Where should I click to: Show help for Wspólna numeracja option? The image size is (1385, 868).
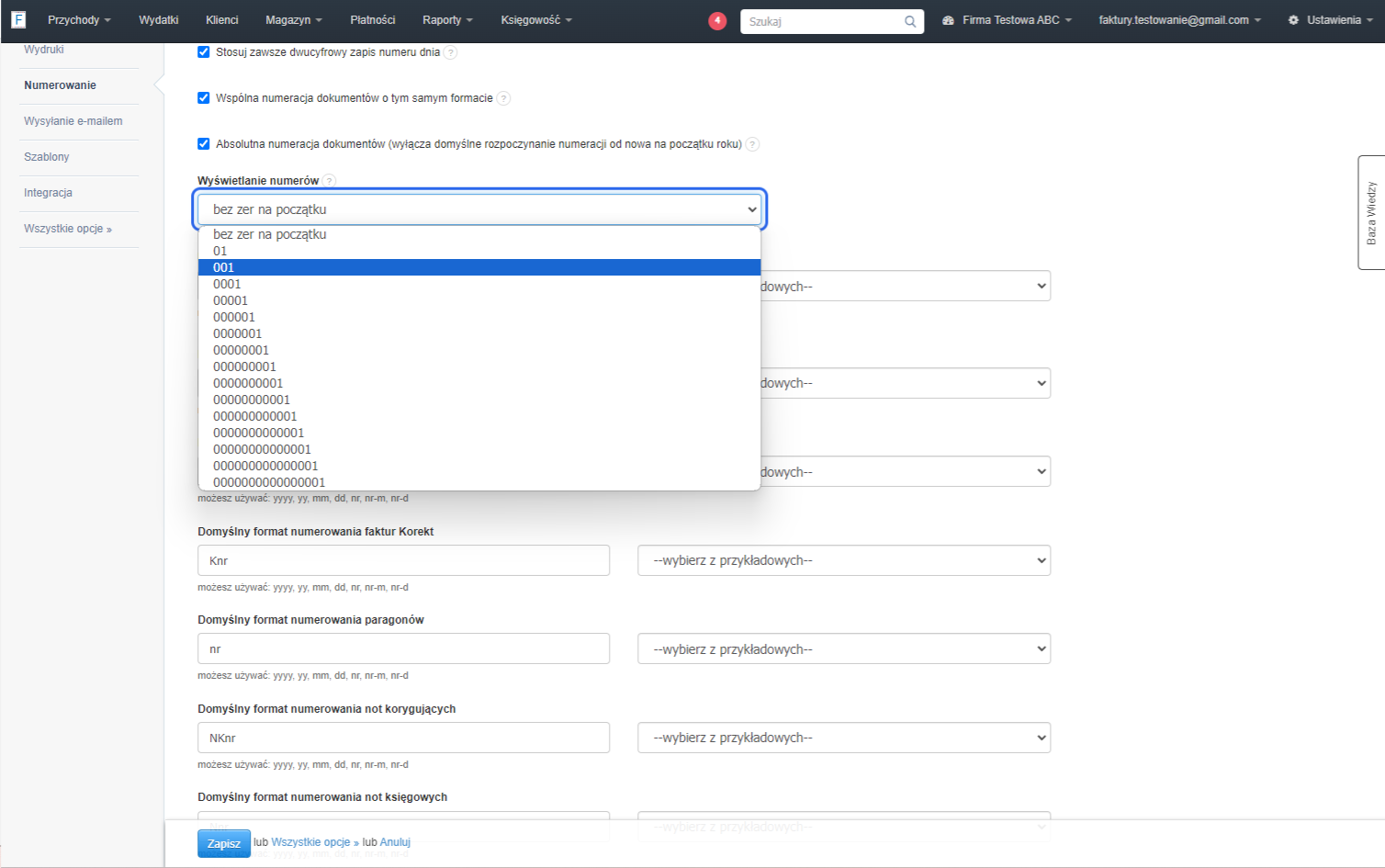click(x=503, y=98)
